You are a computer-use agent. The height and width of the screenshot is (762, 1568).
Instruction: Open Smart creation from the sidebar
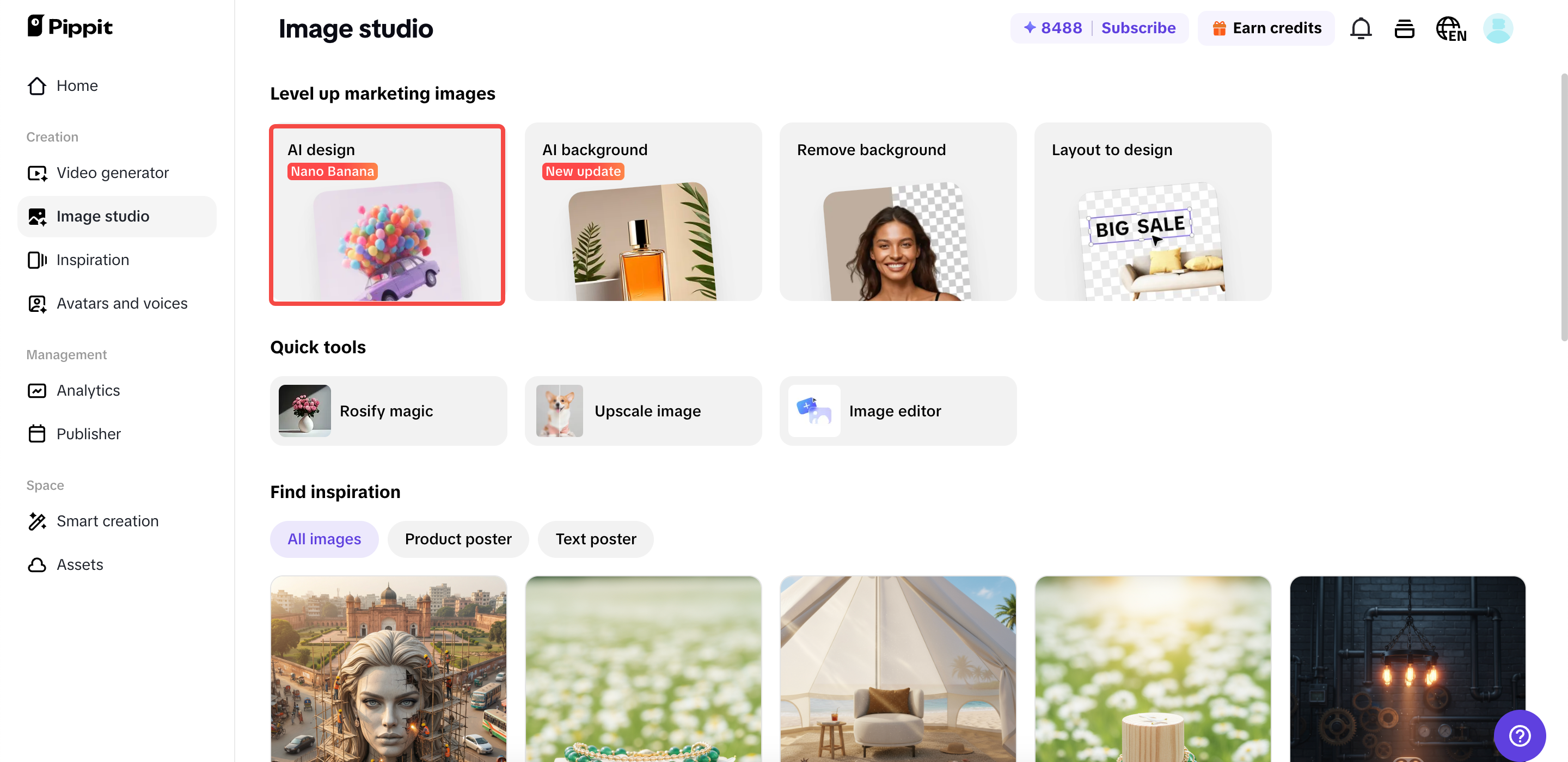point(107,521)
